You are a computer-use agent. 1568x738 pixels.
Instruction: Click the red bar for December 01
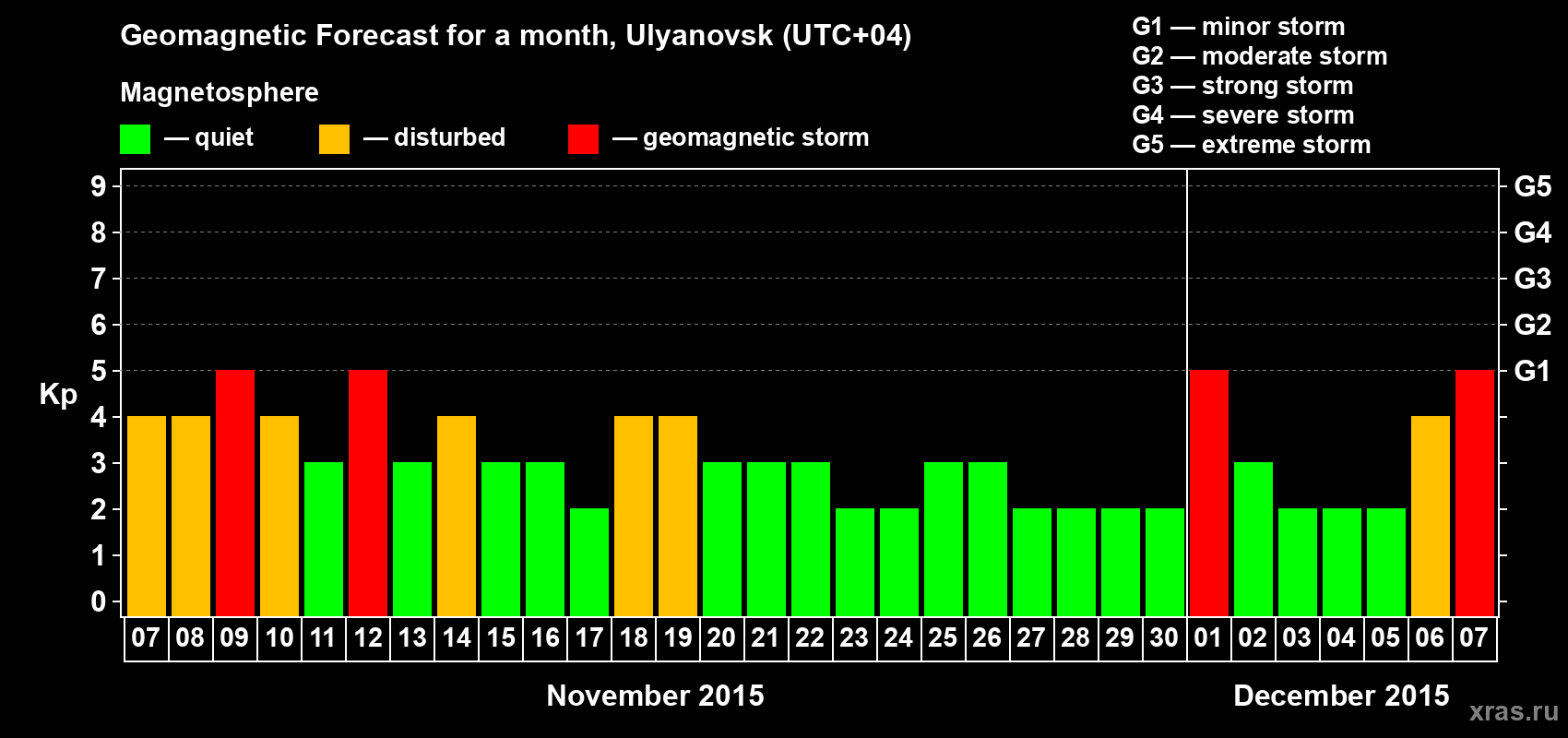pos(1209,494)
